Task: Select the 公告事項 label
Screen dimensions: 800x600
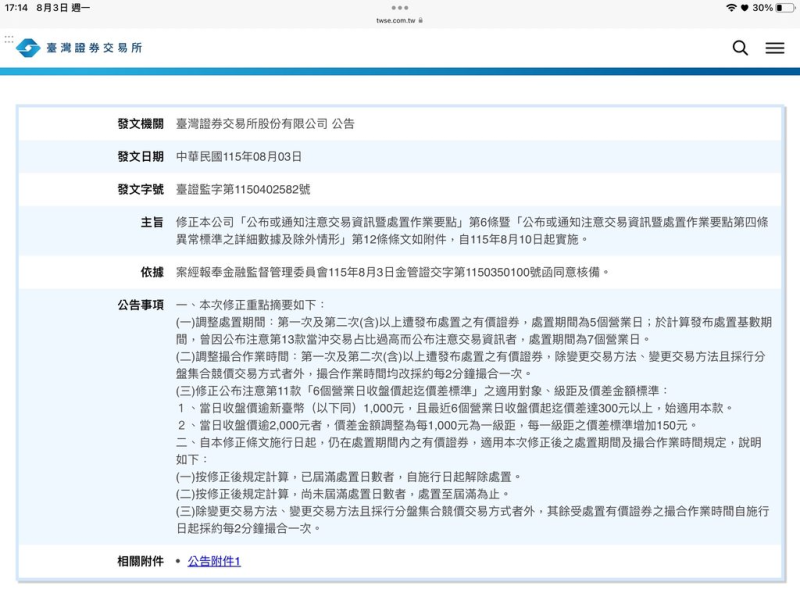Action: click(x=140, y=305)
